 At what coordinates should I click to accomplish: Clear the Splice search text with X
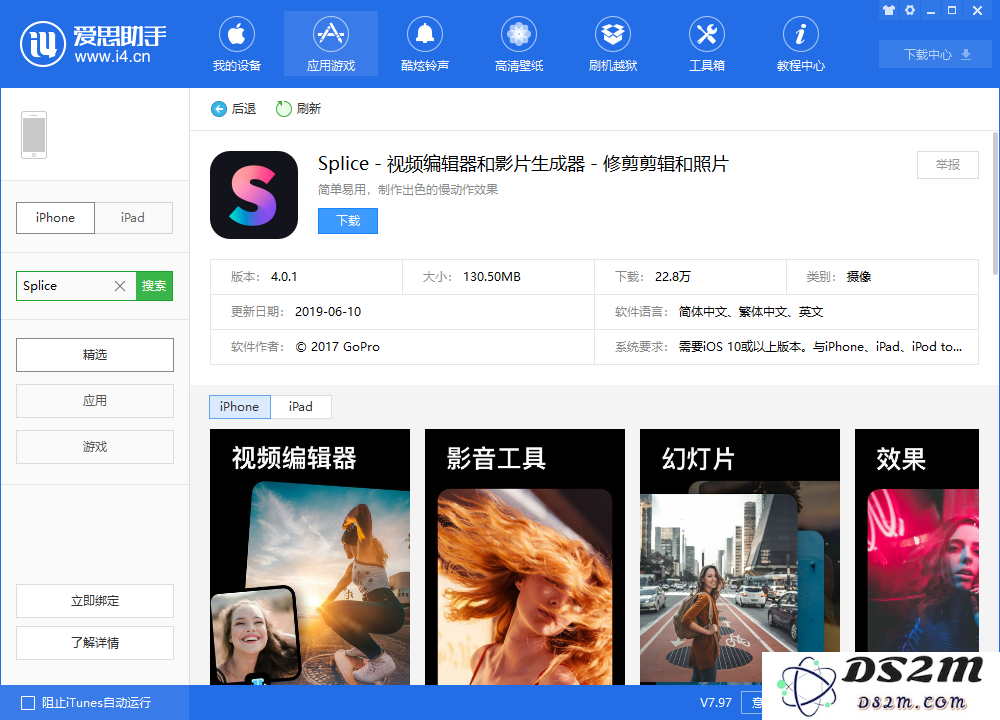[120, 286]
